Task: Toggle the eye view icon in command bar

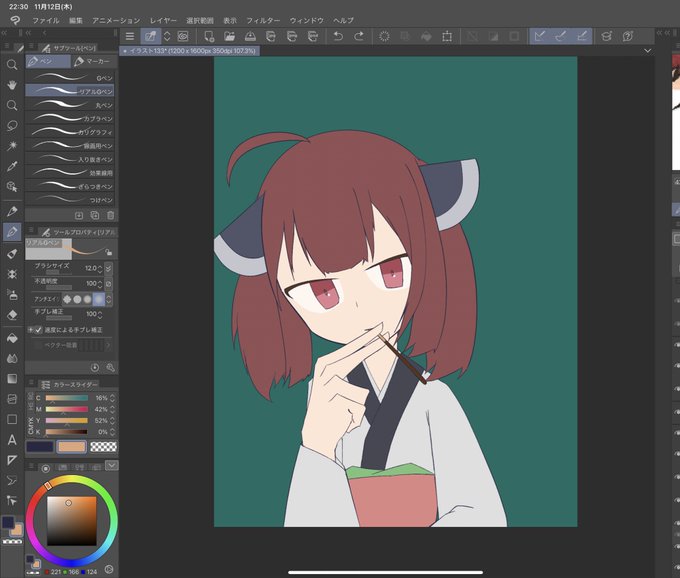Action: pyautogui.click(x=183, y=36)
